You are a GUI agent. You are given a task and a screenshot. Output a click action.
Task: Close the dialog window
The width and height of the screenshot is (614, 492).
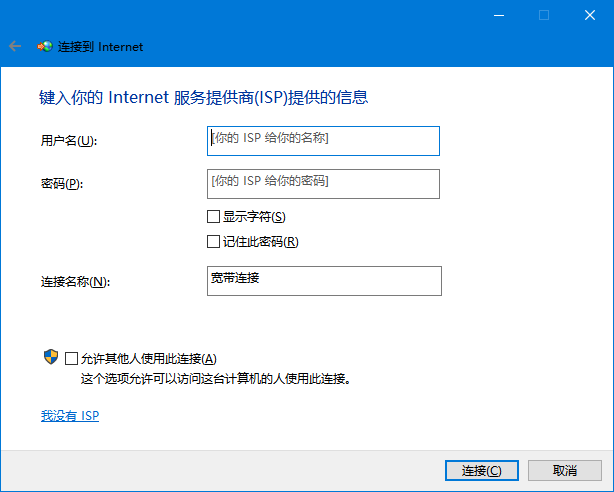click(x=590, y=15)
